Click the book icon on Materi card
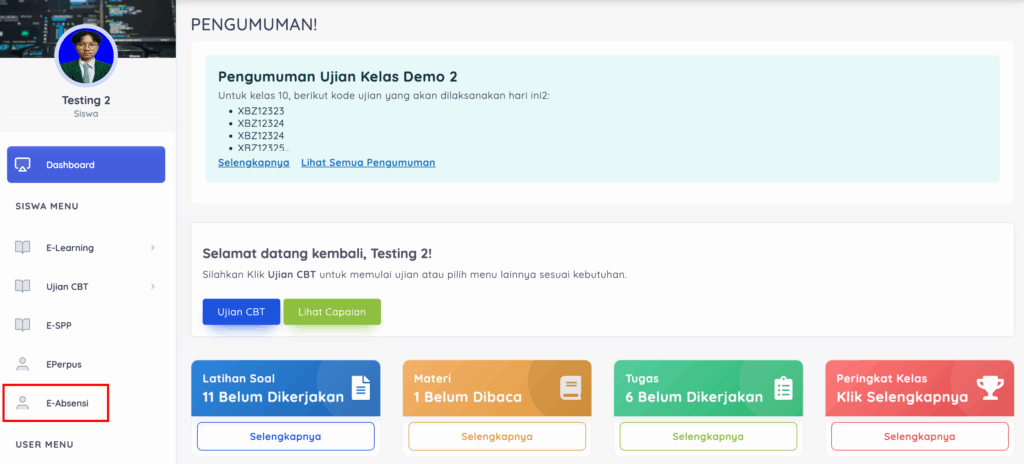The height and width of the screenshot is (464, 1024). (570, 388)
